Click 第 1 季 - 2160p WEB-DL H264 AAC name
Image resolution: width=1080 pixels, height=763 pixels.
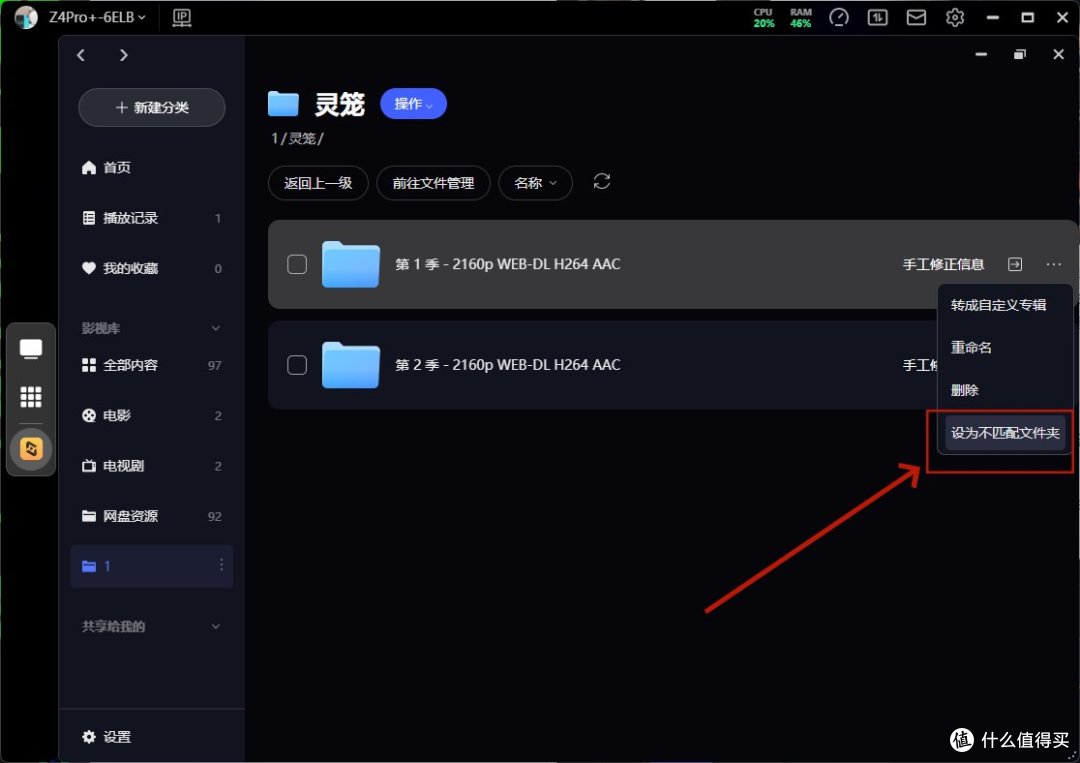click(508, 264)
